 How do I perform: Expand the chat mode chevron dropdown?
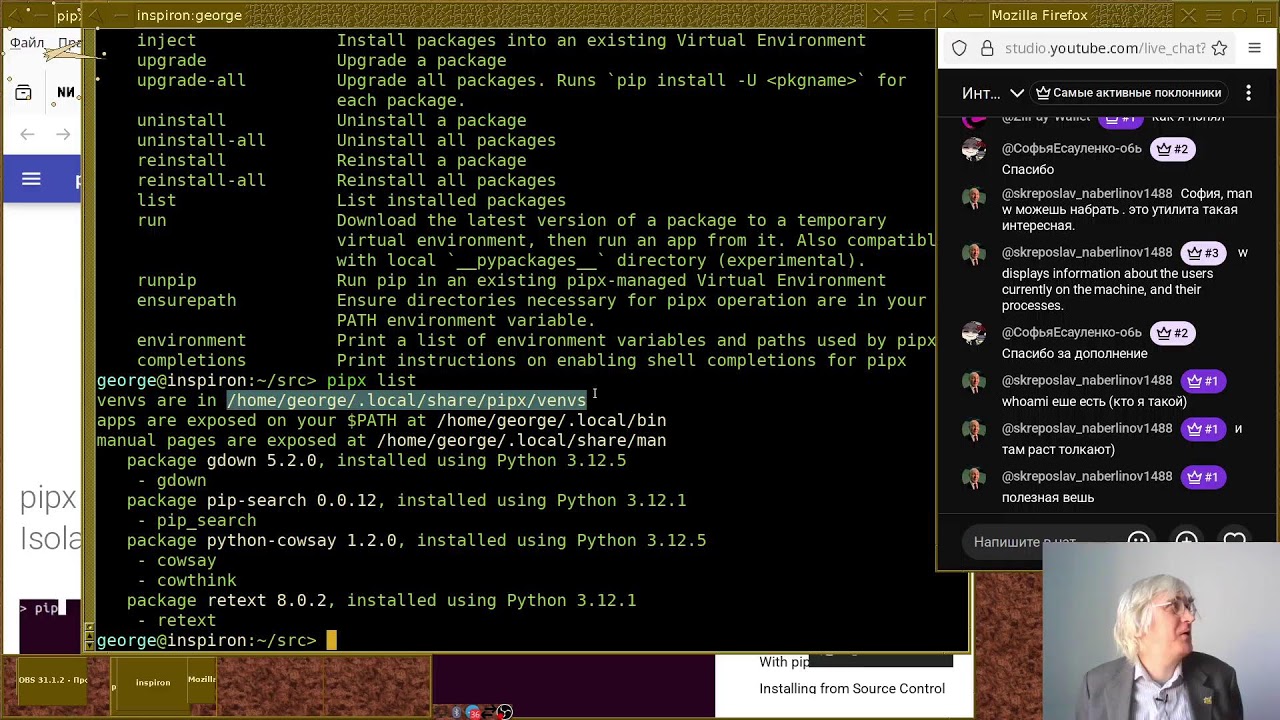pyautogui.click(x=1017, y=93)
